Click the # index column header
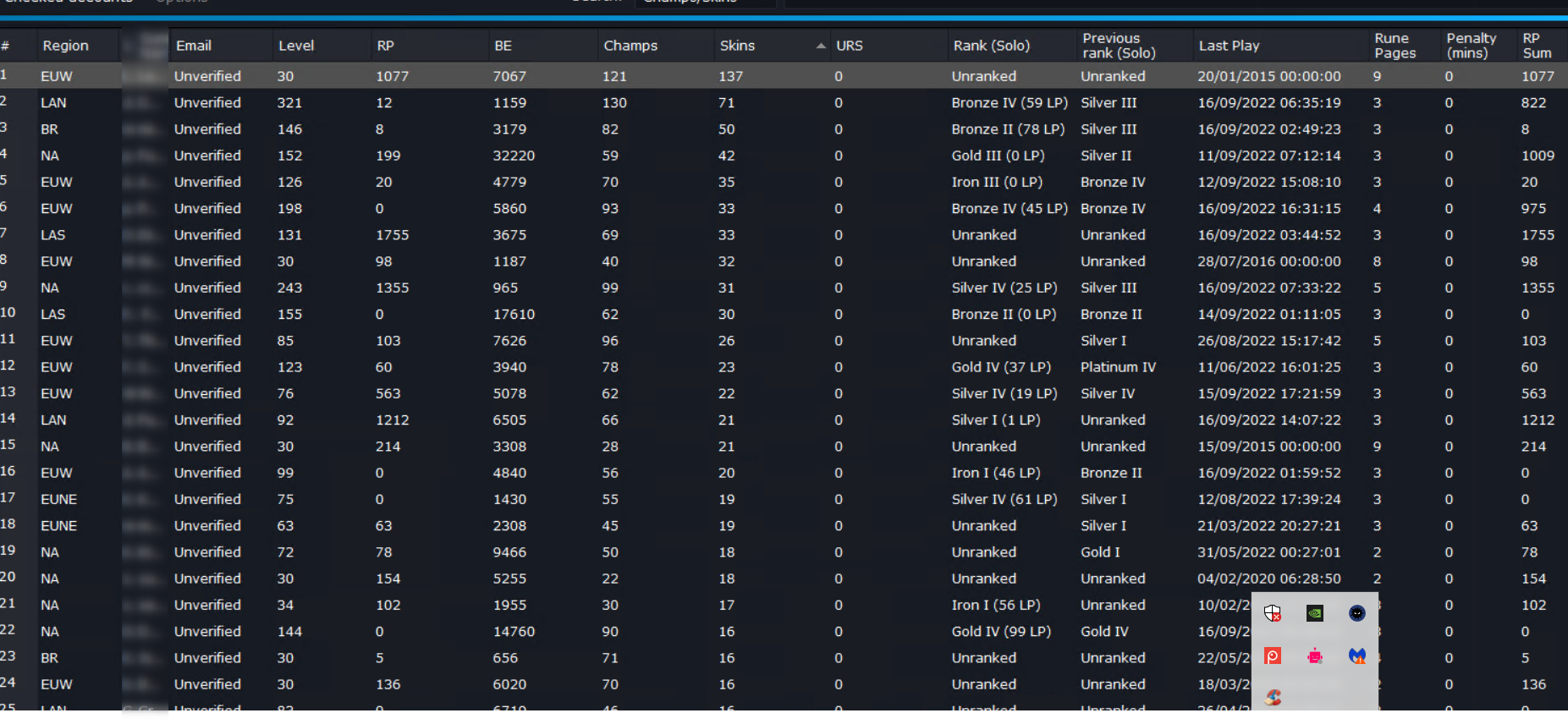1568x724 pixels. click(5, 46)
